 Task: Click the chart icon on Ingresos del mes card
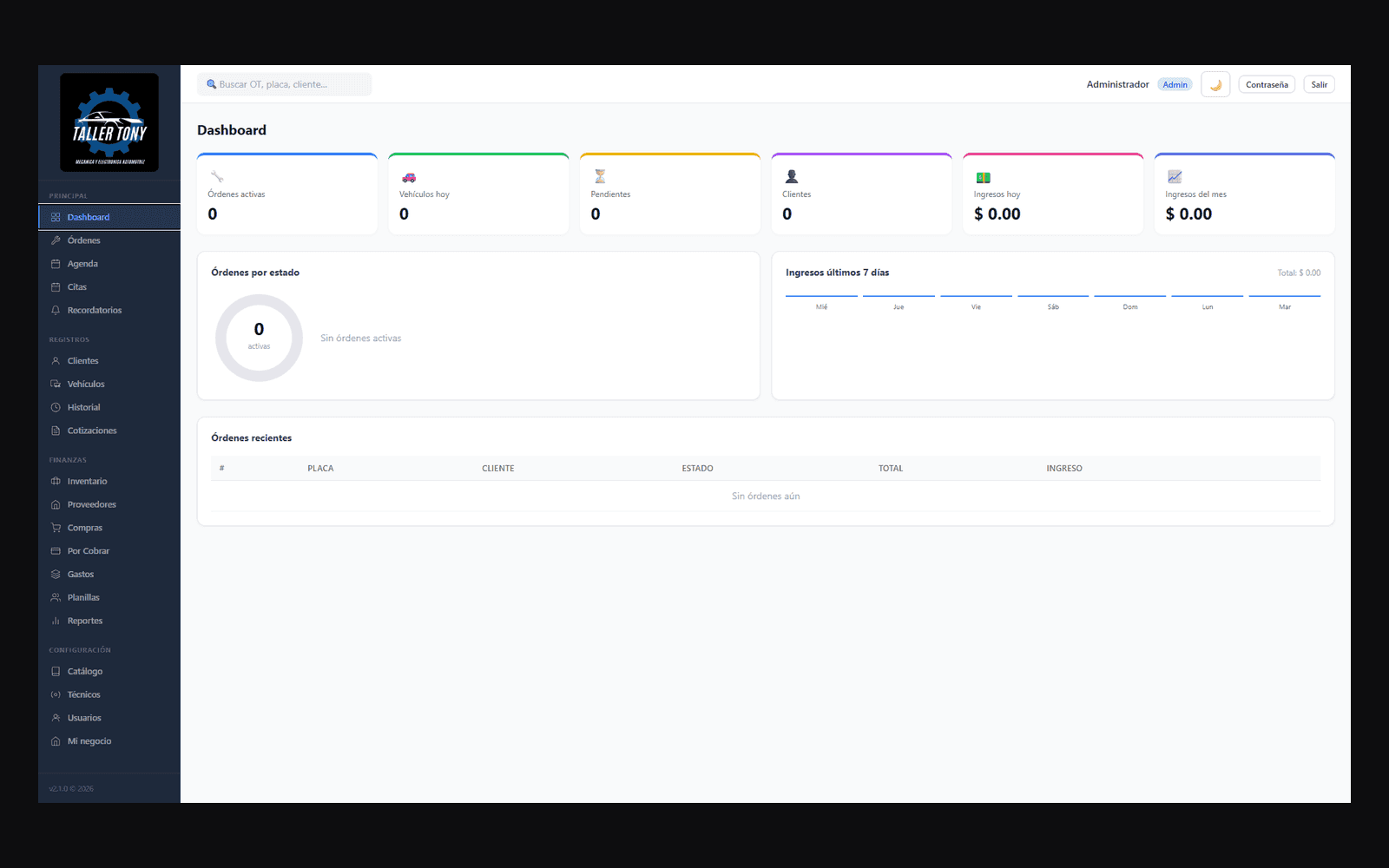coord(1175,177)
